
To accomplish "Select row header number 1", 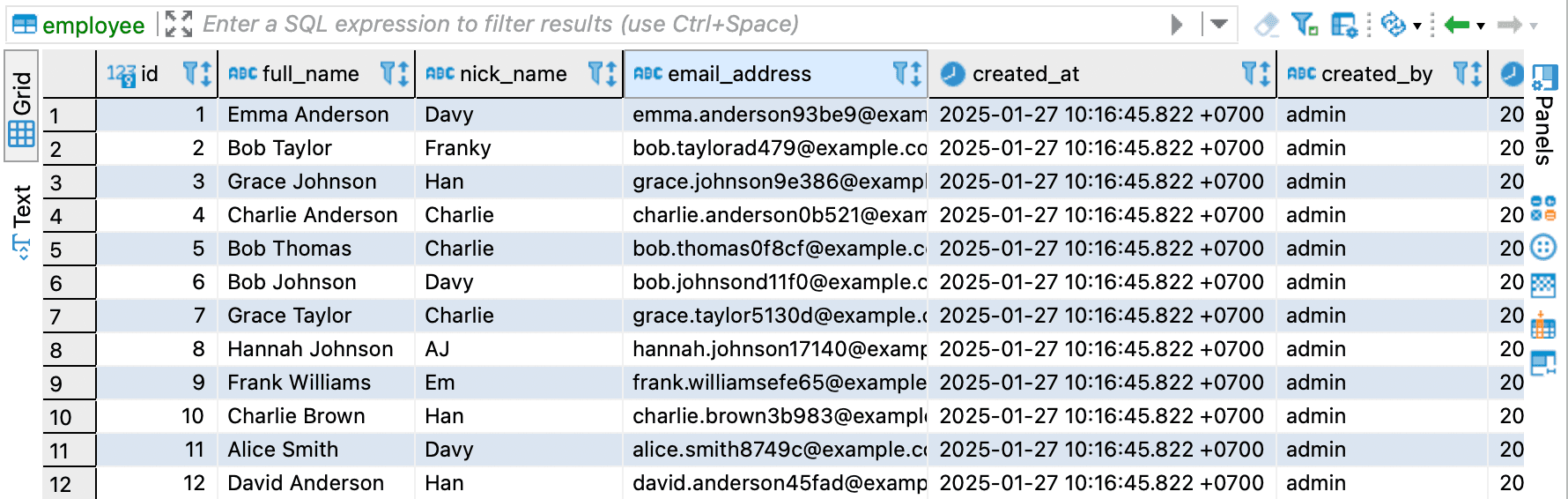I will click(69, 115).
